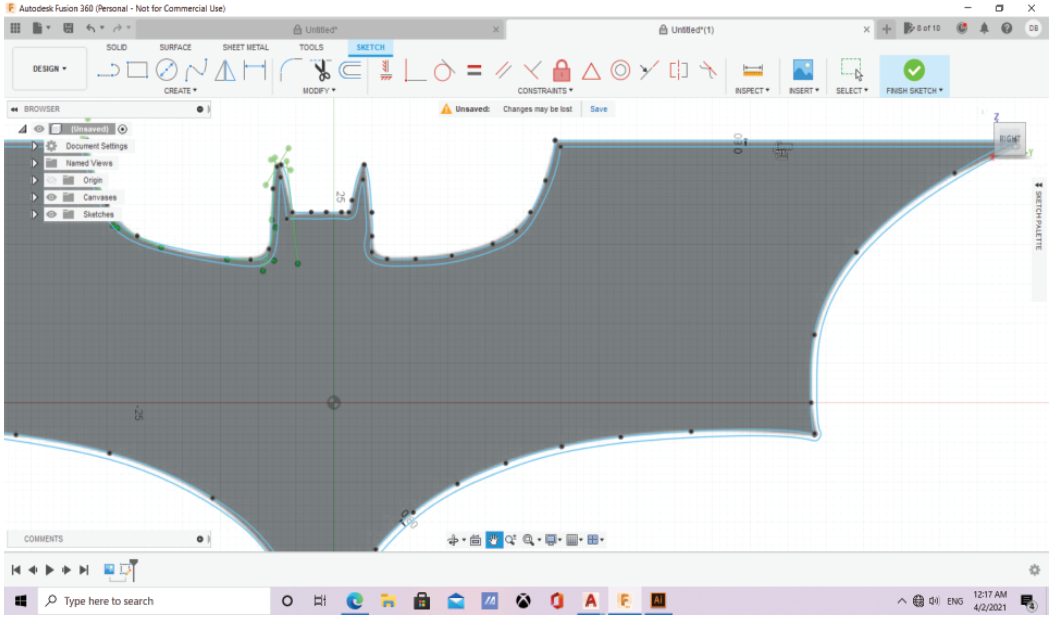
Task: Switch to the Untitled* document tab
Action: (319, 29)
